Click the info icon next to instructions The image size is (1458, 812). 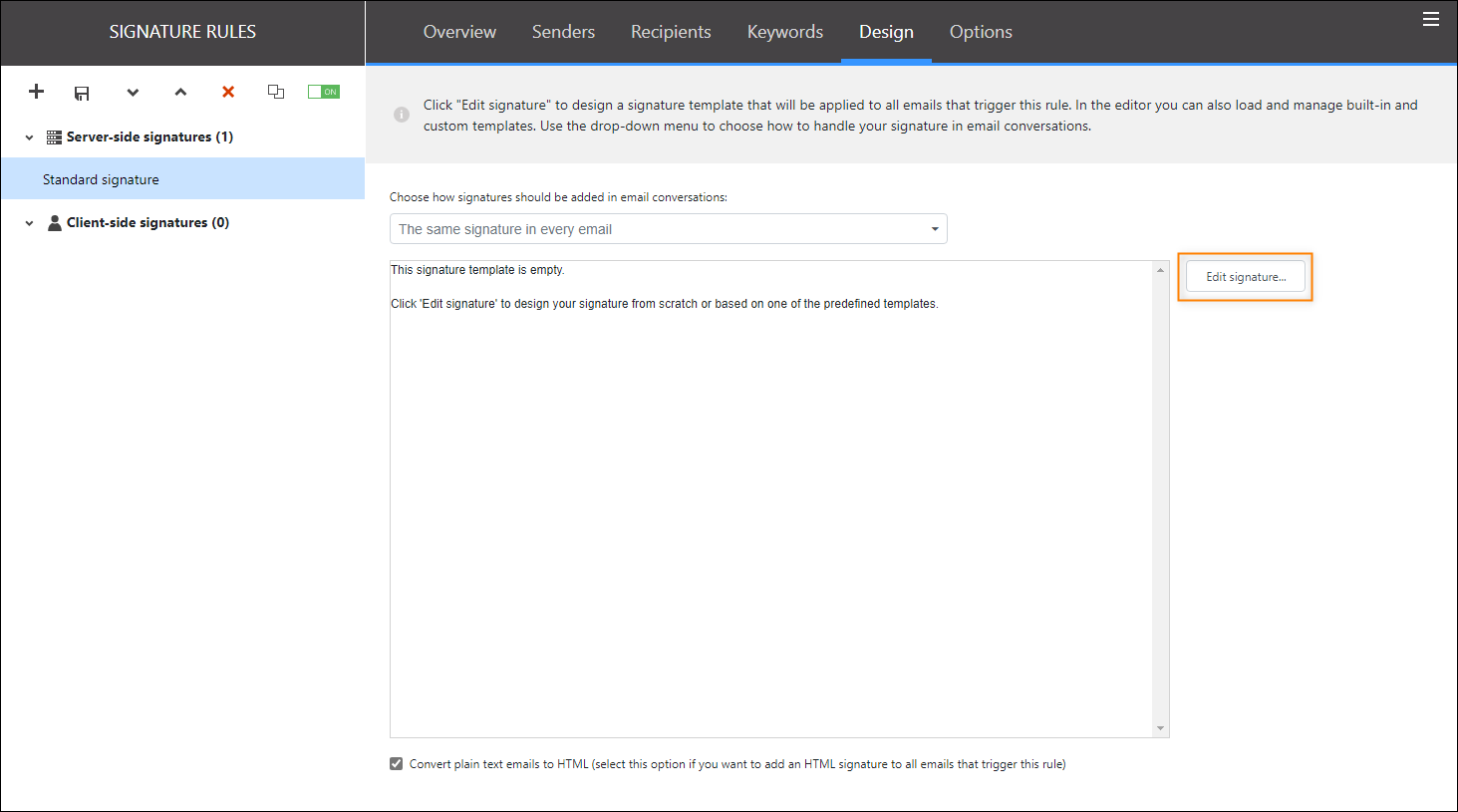pyautogui.click(x=401, y=115)
